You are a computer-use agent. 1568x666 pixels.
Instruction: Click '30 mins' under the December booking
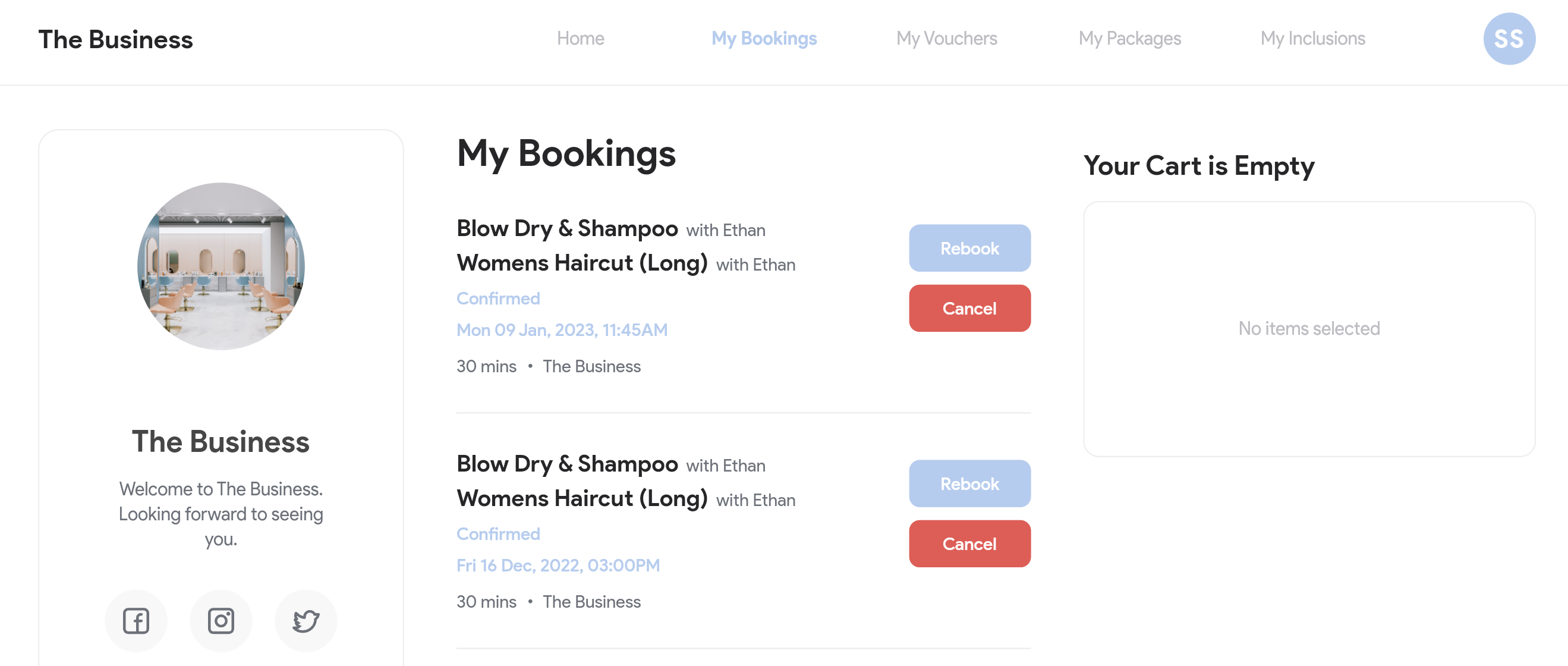486,601
